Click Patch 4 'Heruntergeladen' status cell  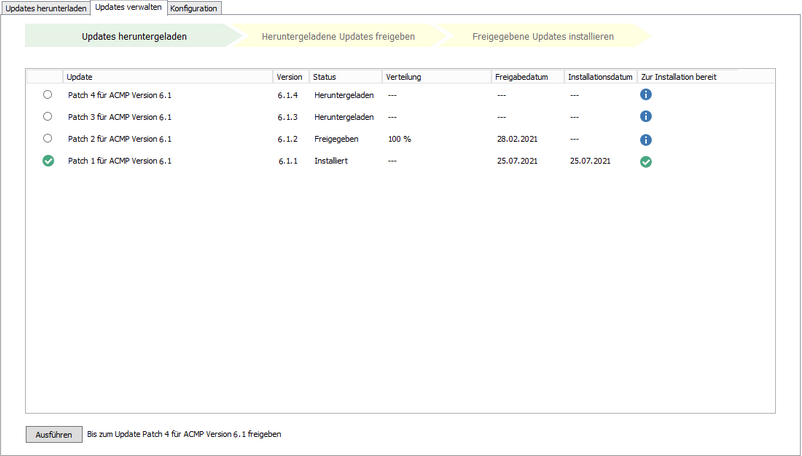click(344, 95)
